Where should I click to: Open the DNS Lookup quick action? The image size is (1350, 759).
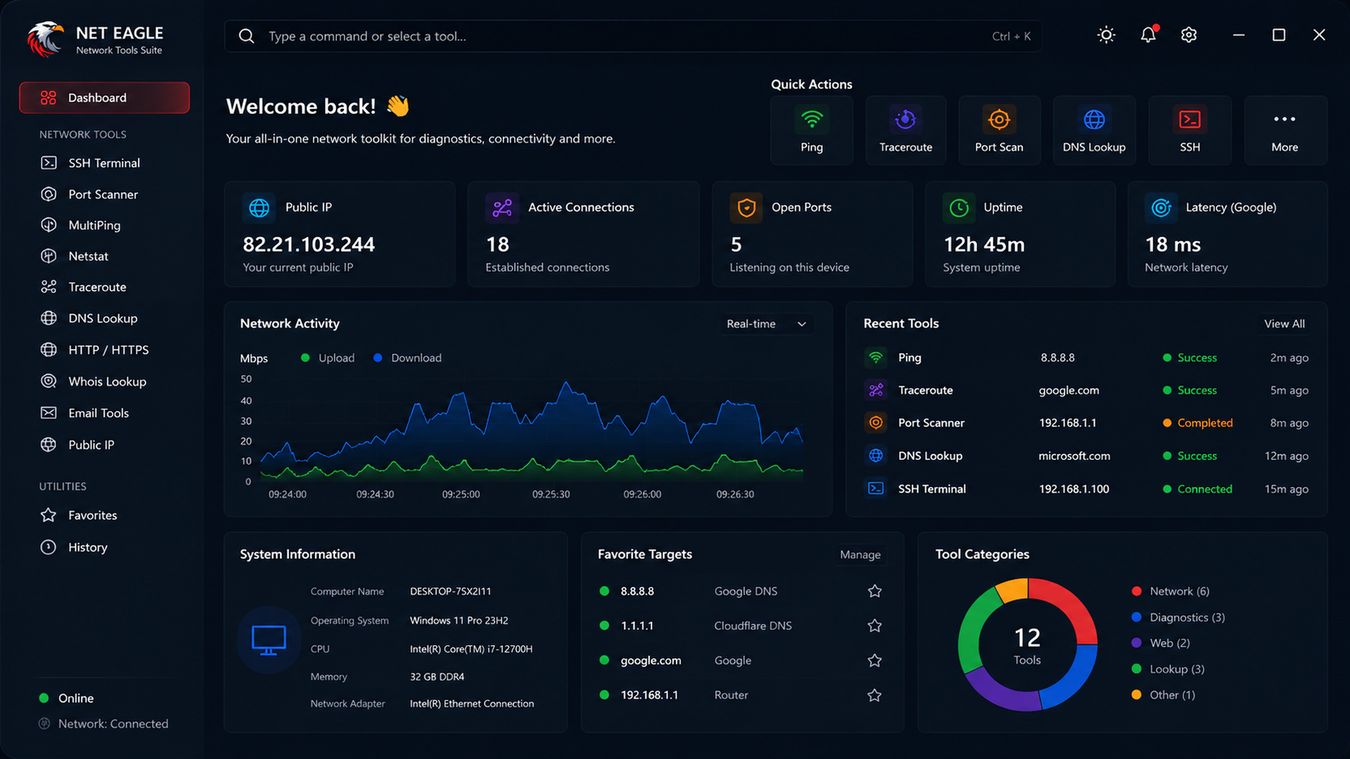point(1094,130)
